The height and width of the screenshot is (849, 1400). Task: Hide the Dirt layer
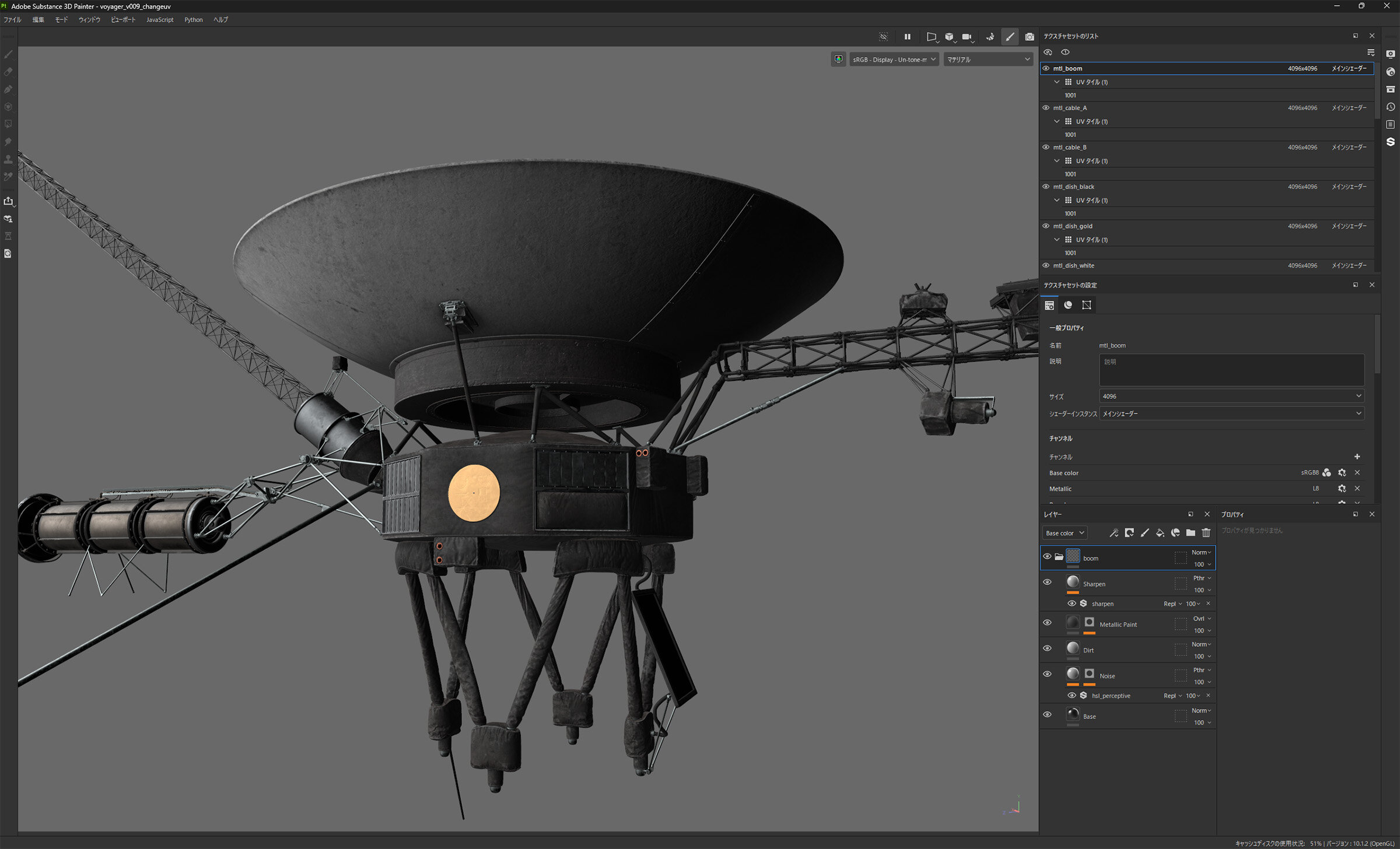[1047, 648]
